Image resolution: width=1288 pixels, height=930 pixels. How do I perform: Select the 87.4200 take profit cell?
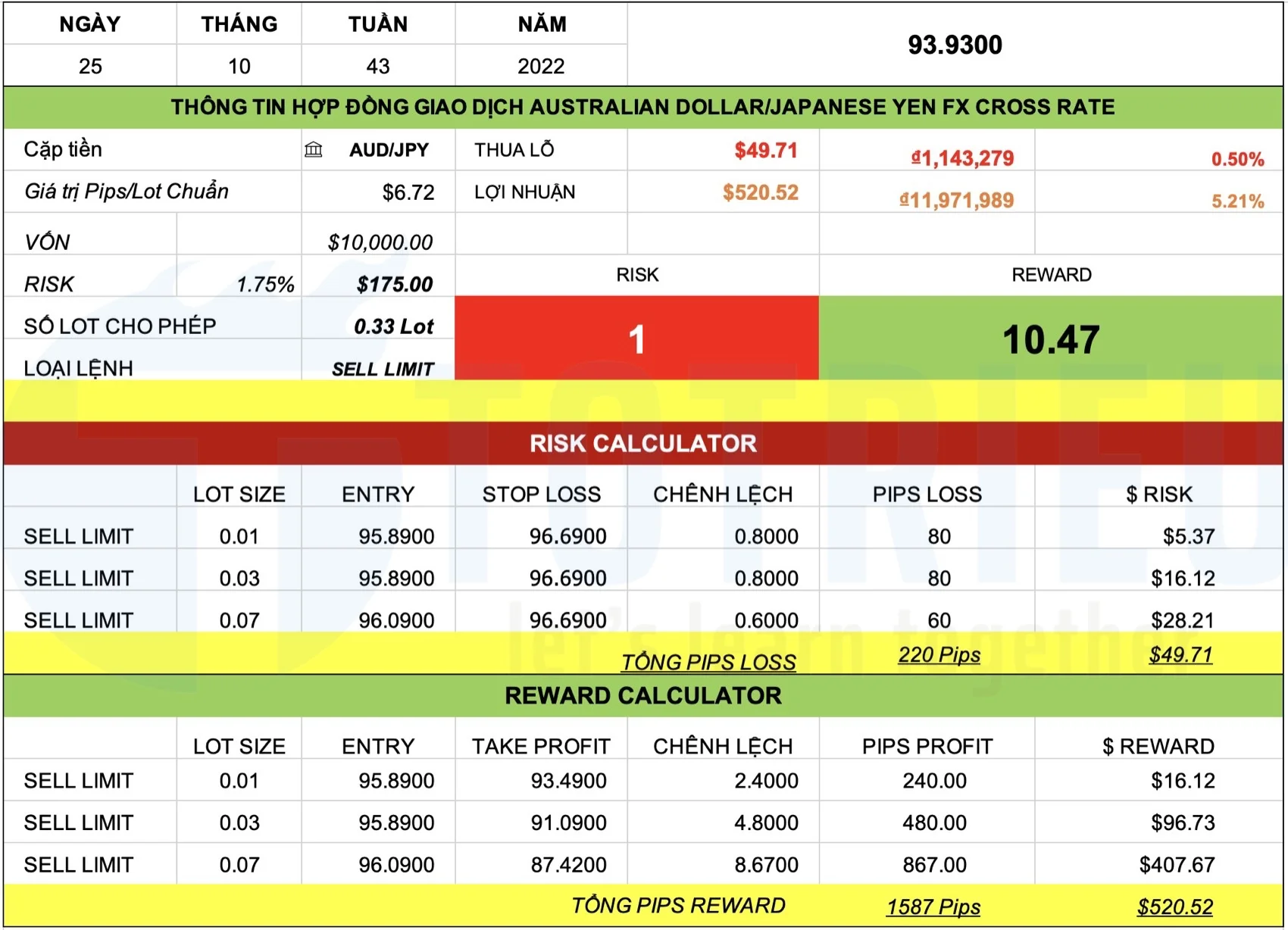[x=568, y=864]
